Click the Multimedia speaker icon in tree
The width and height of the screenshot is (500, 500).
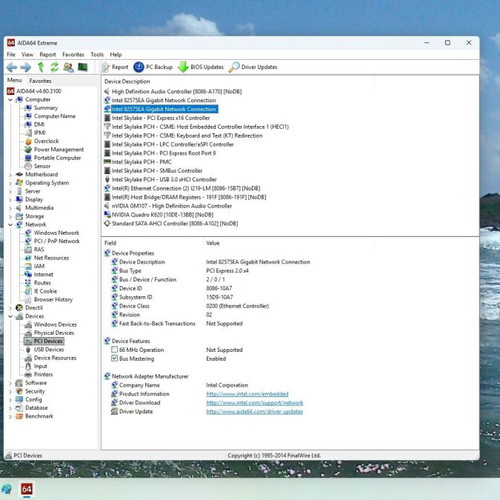point(19,208)
